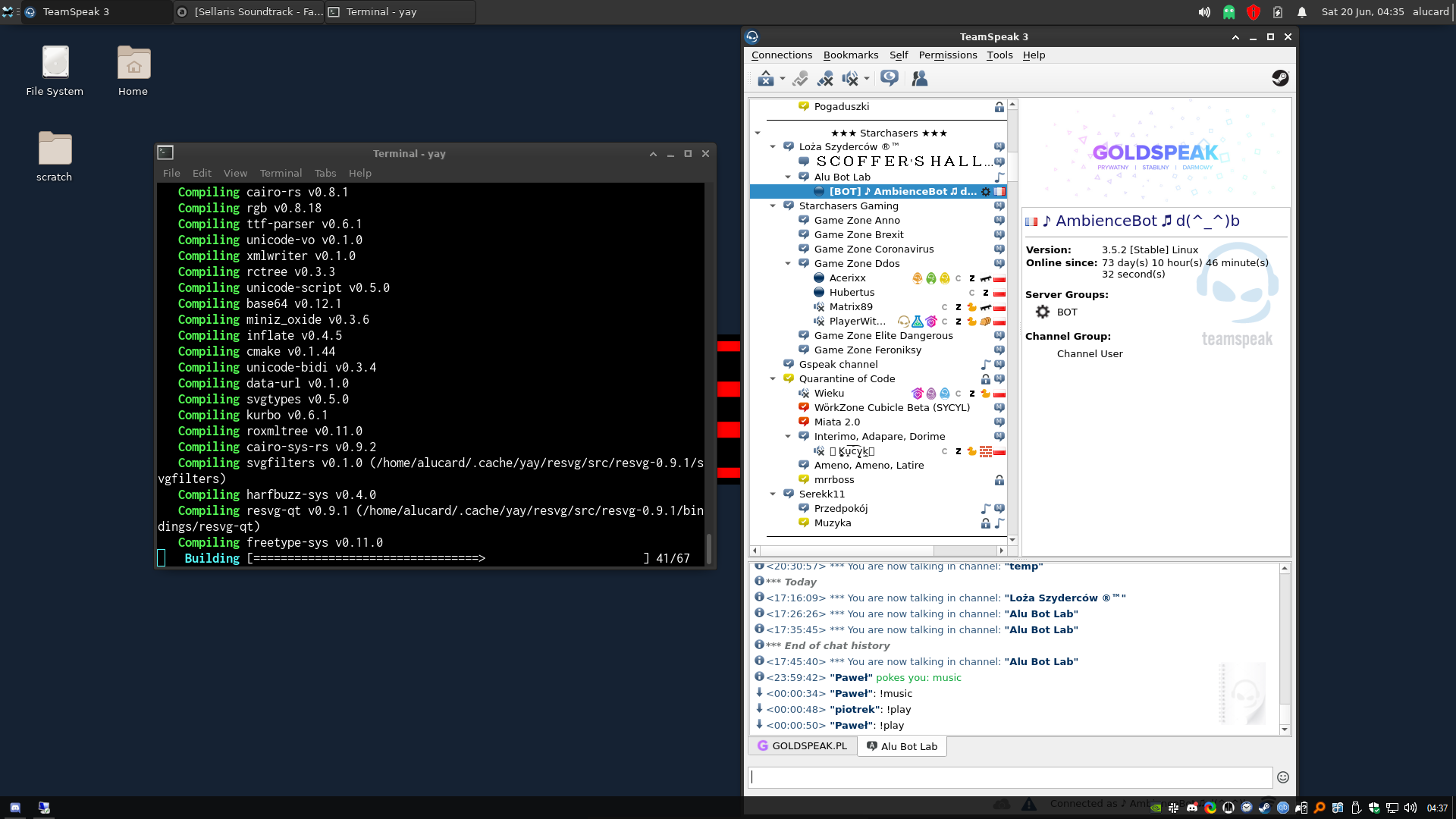Select the AmbienceBot user in channel tree
Viewport: 1456px width, 819px height.
click(x=902, y=192)
